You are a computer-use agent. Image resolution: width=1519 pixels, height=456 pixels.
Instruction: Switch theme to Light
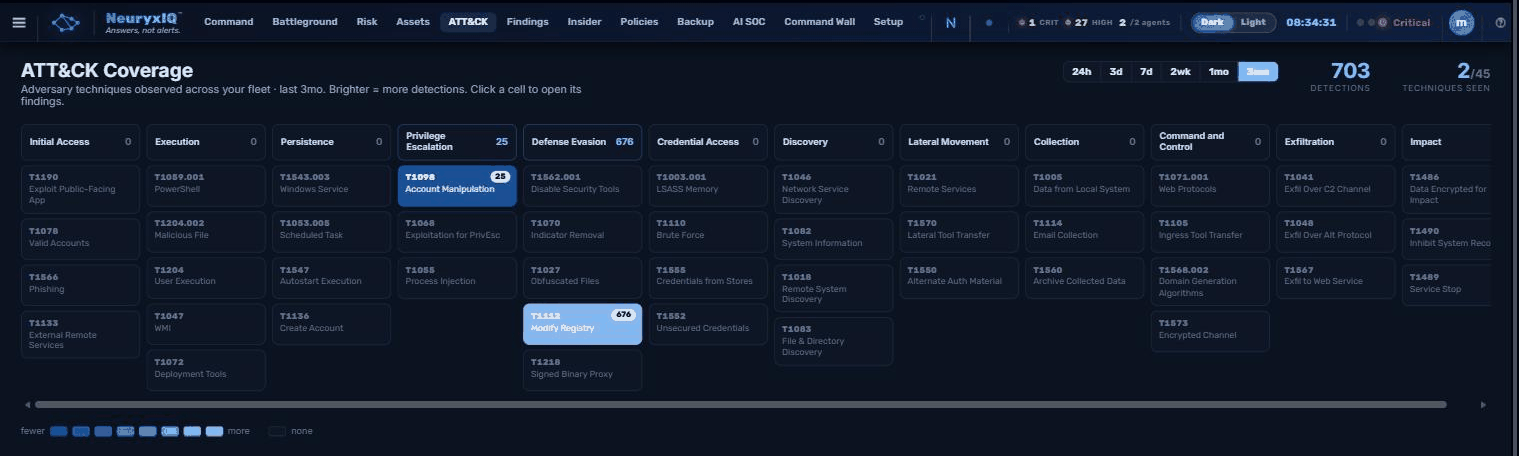point(1253,22)
